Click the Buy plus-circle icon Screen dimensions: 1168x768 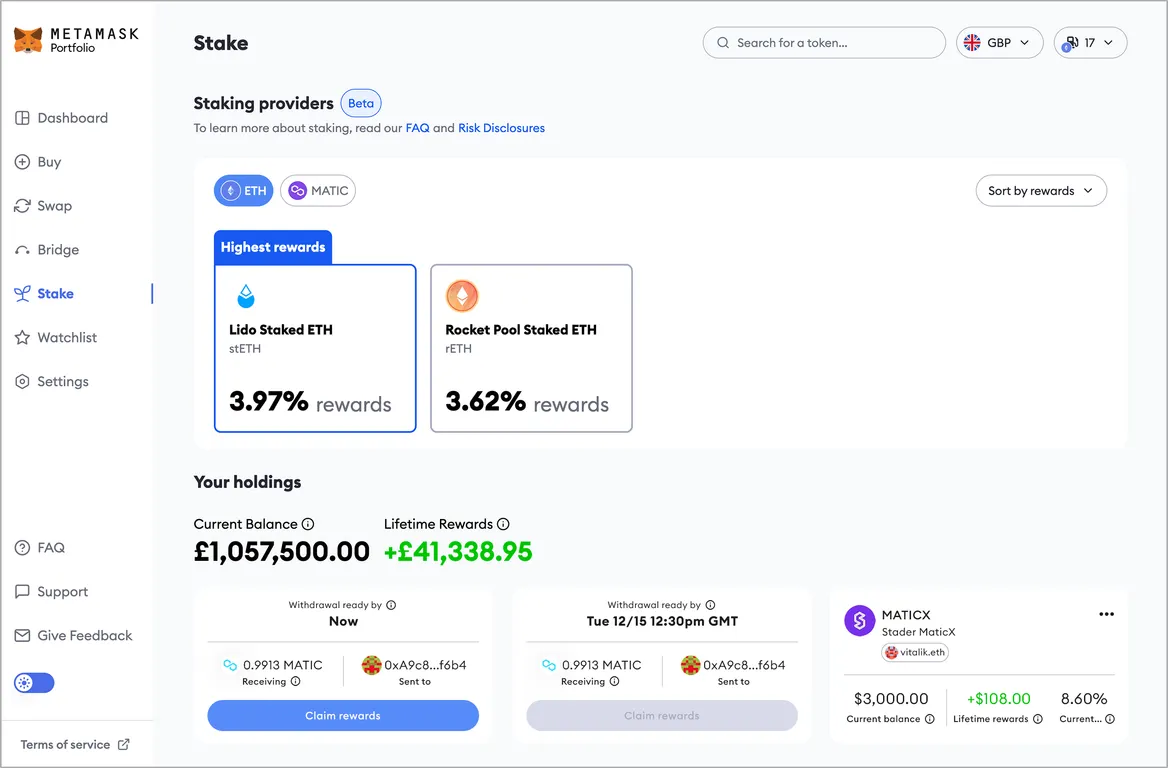tap(22, 162)
